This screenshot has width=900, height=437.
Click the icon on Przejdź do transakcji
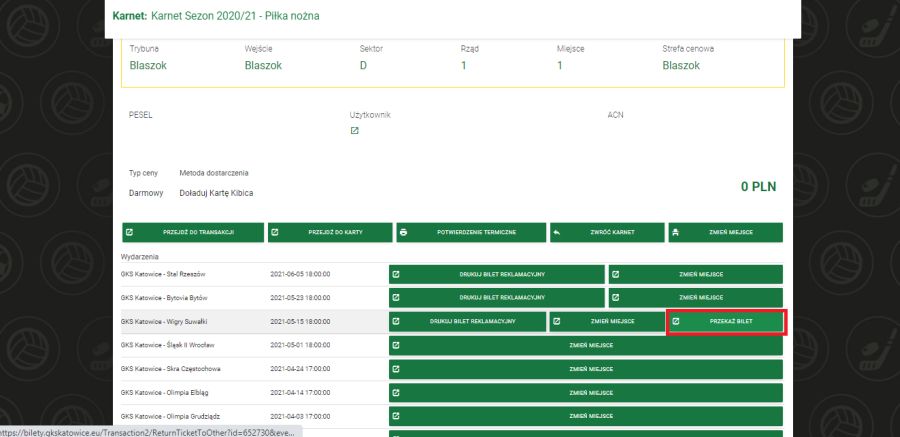pos(129,233)
